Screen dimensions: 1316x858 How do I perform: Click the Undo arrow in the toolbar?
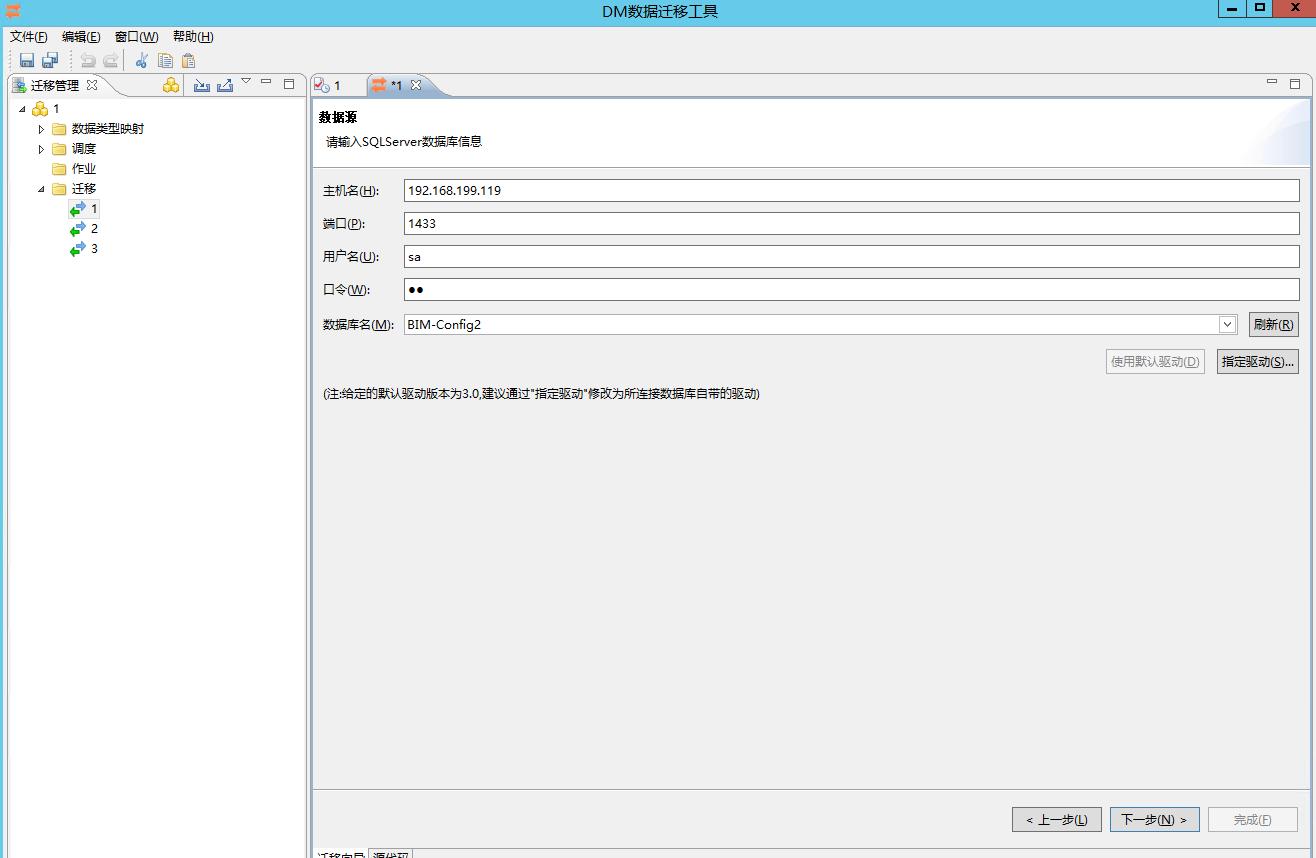(x=88, y=60)
